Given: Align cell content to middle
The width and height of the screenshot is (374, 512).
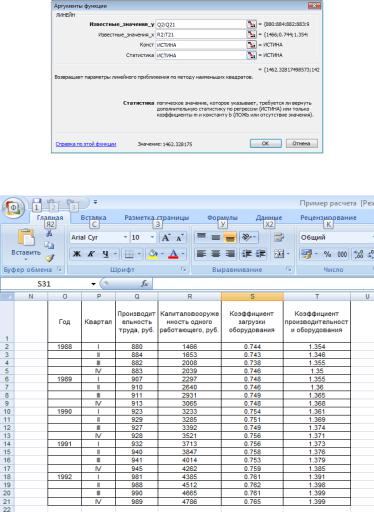Looking at the screenshot, I should (216, 237).
